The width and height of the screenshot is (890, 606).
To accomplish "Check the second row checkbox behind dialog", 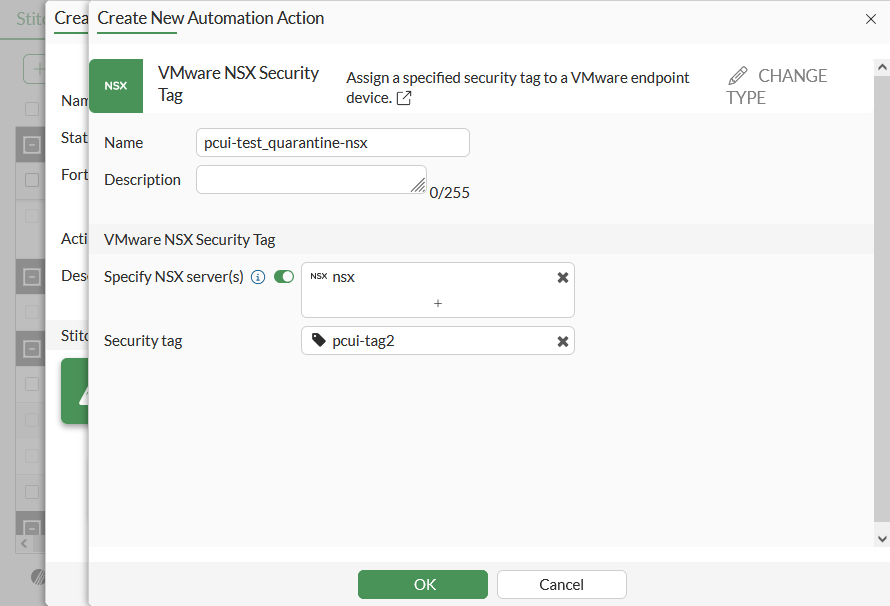I will tap(32, 180).
